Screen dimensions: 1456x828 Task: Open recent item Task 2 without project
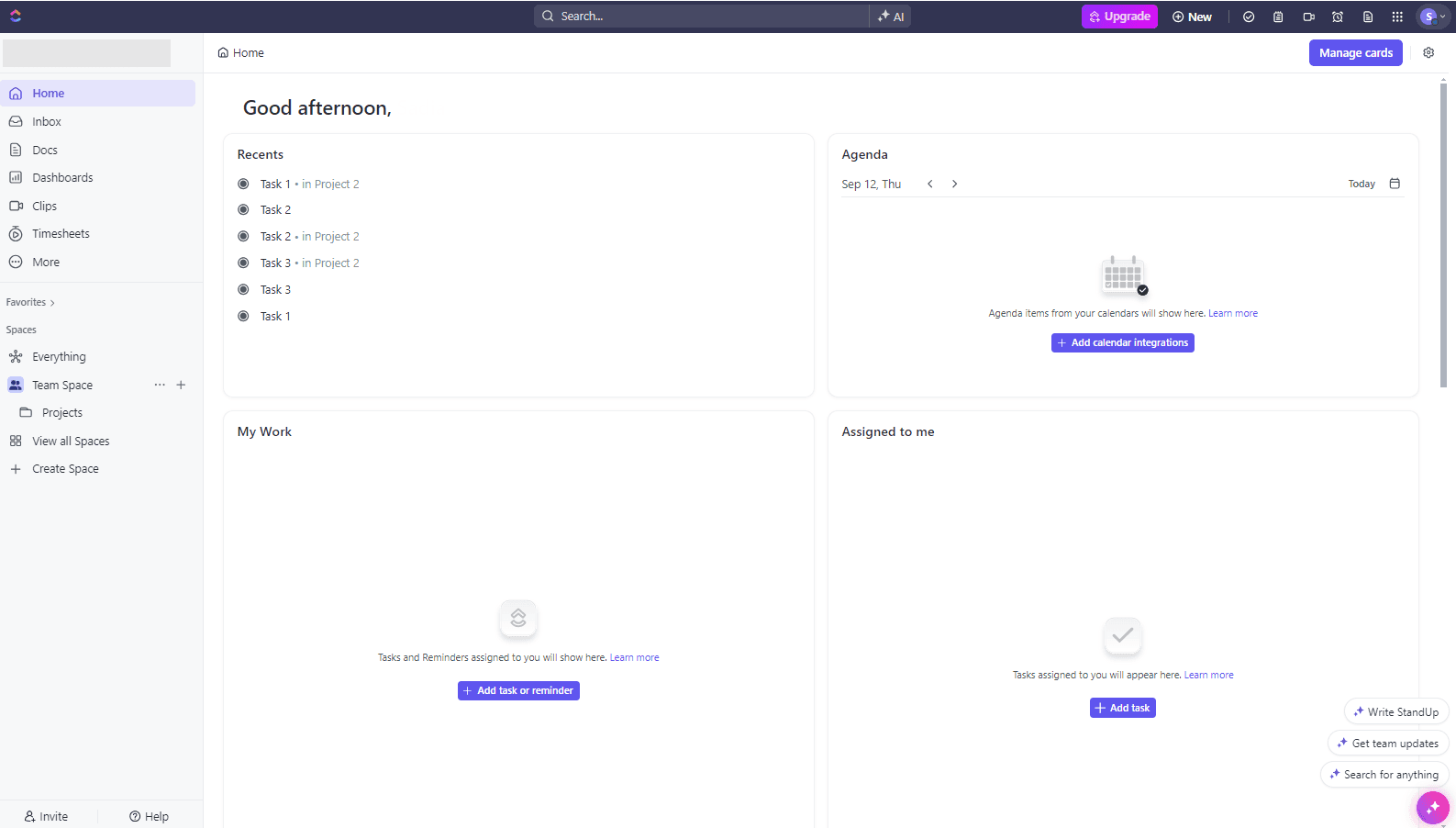[x=275, y=209]
